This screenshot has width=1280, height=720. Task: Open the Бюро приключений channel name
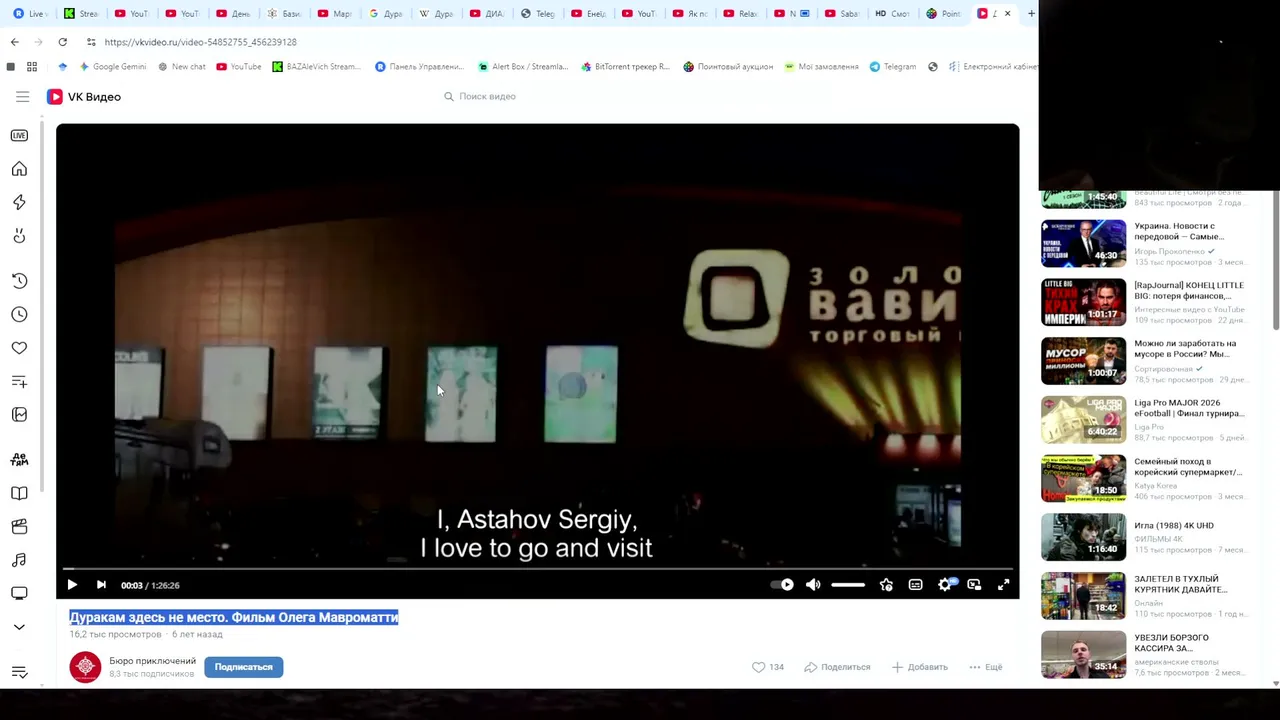click(x=152, y=661)
